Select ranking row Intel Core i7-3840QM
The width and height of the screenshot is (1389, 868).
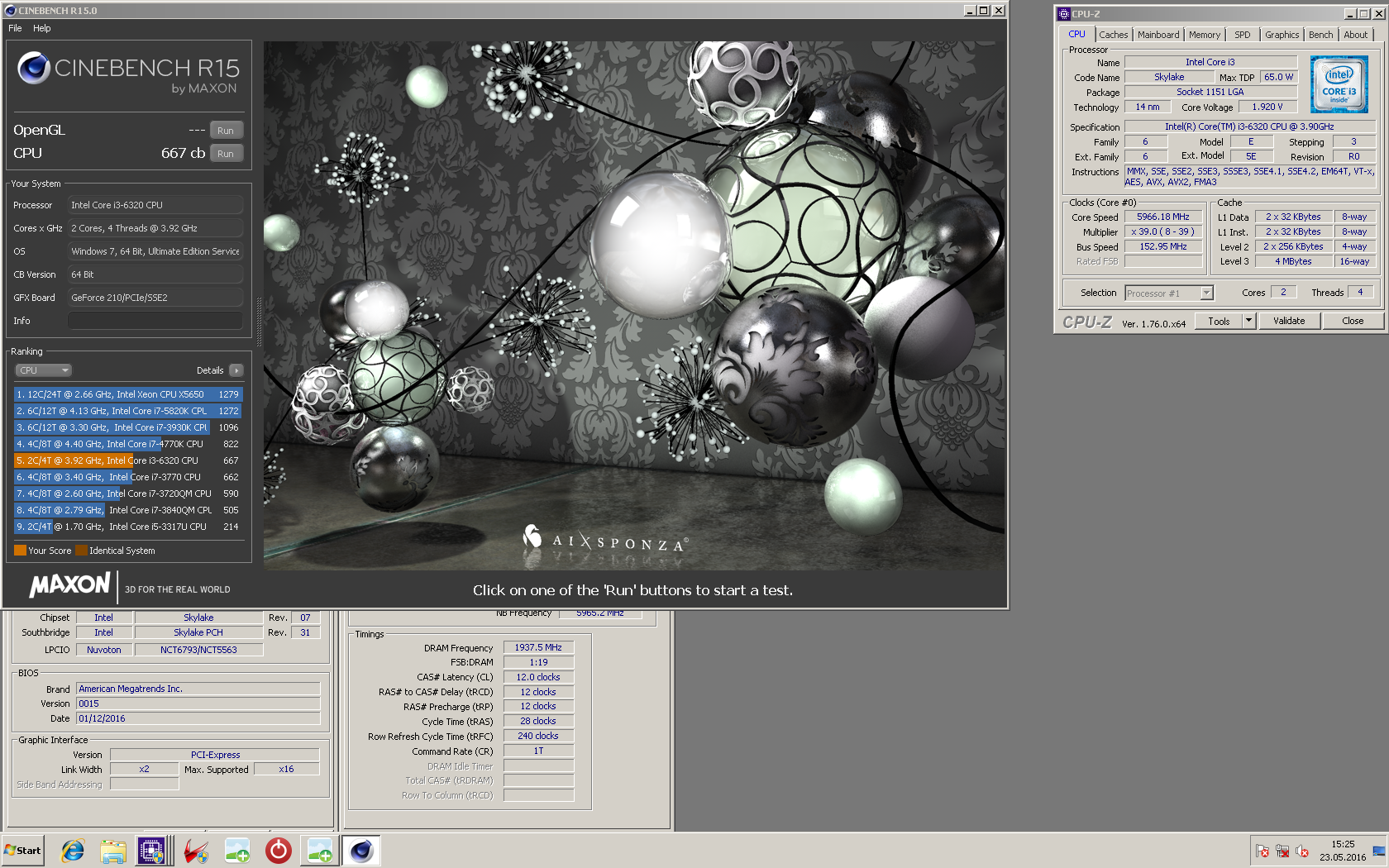pos(128,510)
